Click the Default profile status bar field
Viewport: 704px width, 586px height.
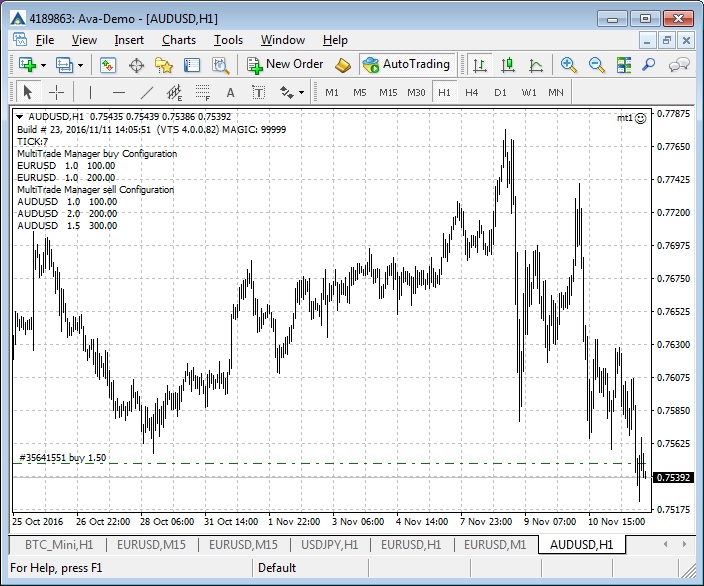[x=310, y=568]
